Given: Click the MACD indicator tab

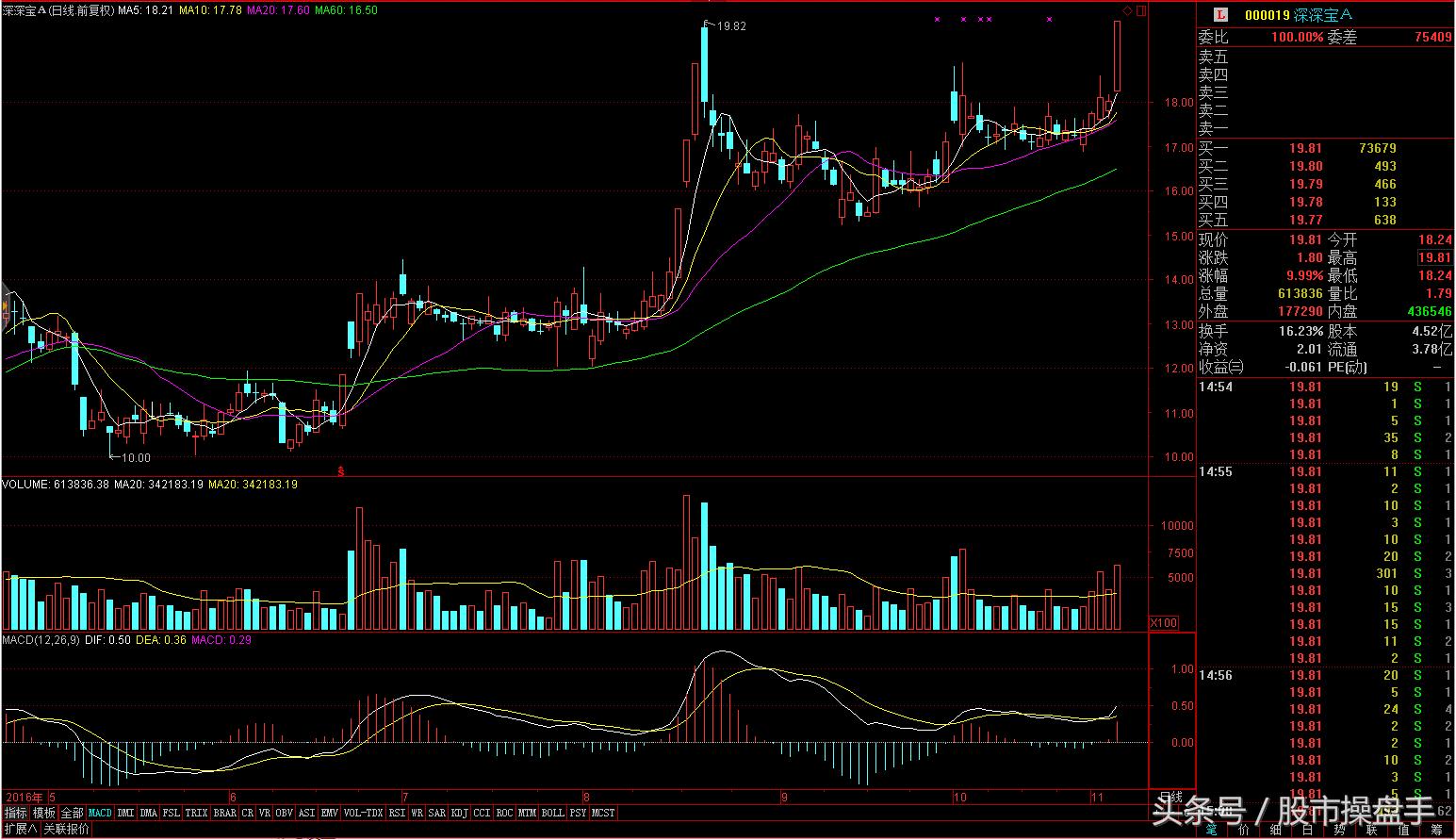Looking at the screenshot, I should click(100, 813).
